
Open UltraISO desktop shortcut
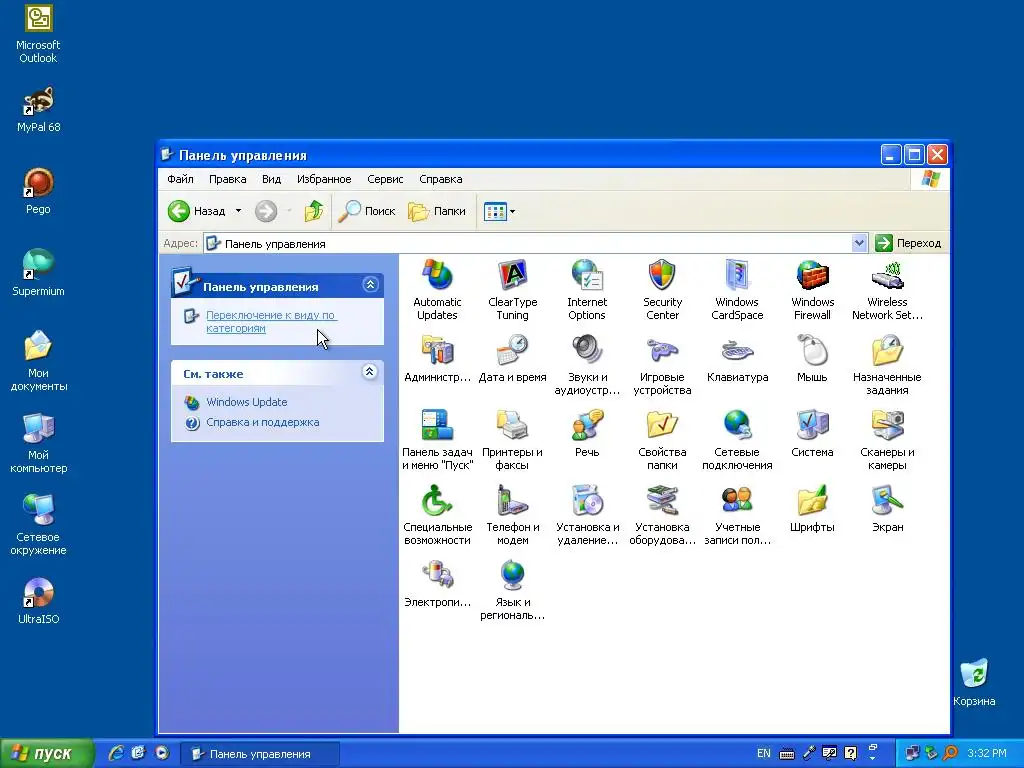click(38, 601)
